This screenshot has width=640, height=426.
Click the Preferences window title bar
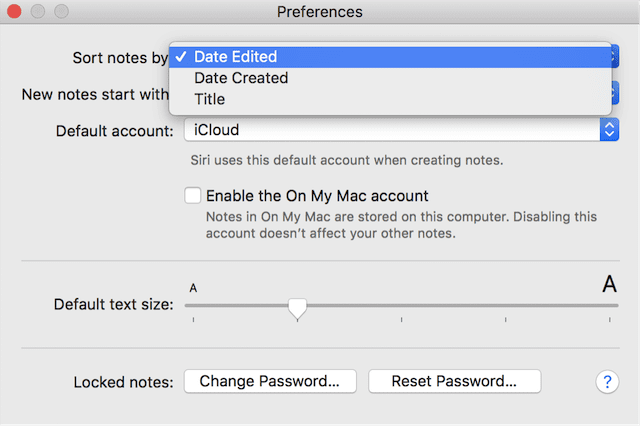point(319,13)
